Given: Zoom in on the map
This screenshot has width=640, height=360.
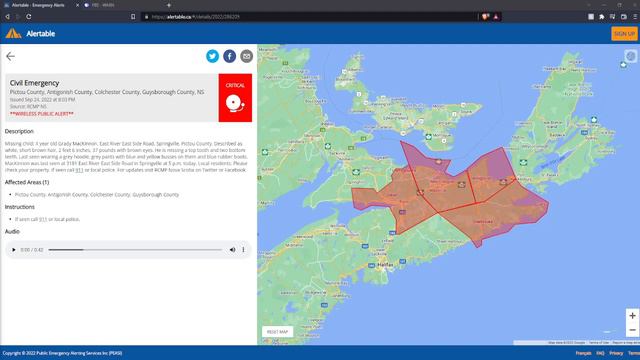Looking at the screenshot, I should tap(632, 316).
